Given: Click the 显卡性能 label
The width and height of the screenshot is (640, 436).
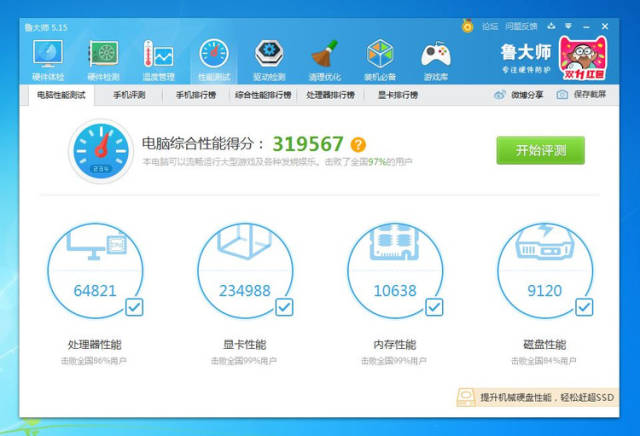Looking at the screenshot, I should pyautogui.click(x=245, y=345).
